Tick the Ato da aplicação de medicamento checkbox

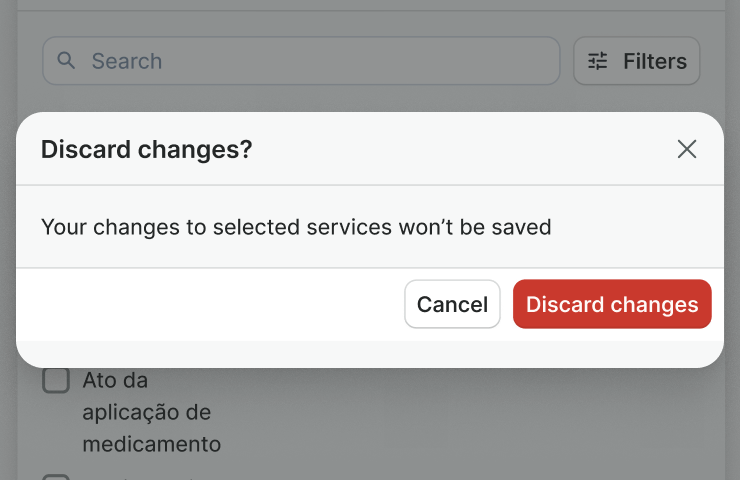tap(56, 380)
